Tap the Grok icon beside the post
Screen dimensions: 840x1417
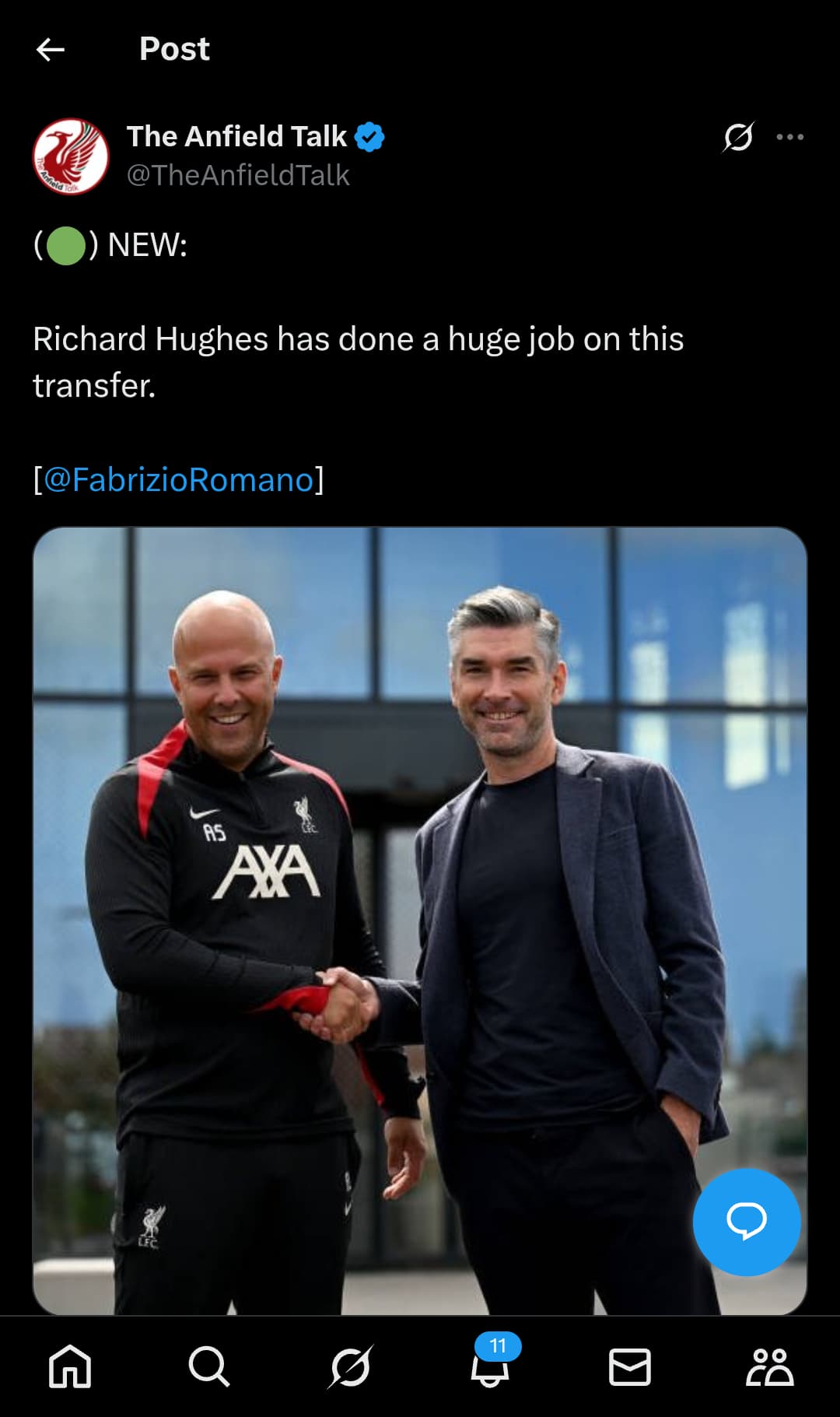(x=737, y=137)
